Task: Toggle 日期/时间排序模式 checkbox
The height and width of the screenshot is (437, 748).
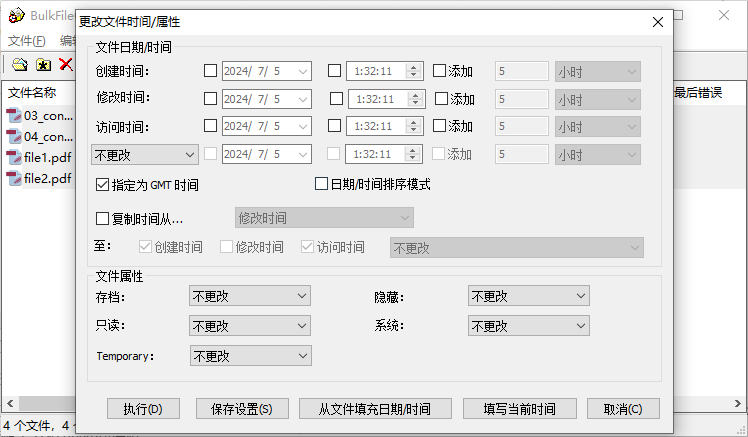Action: click(x=322, y=184)
